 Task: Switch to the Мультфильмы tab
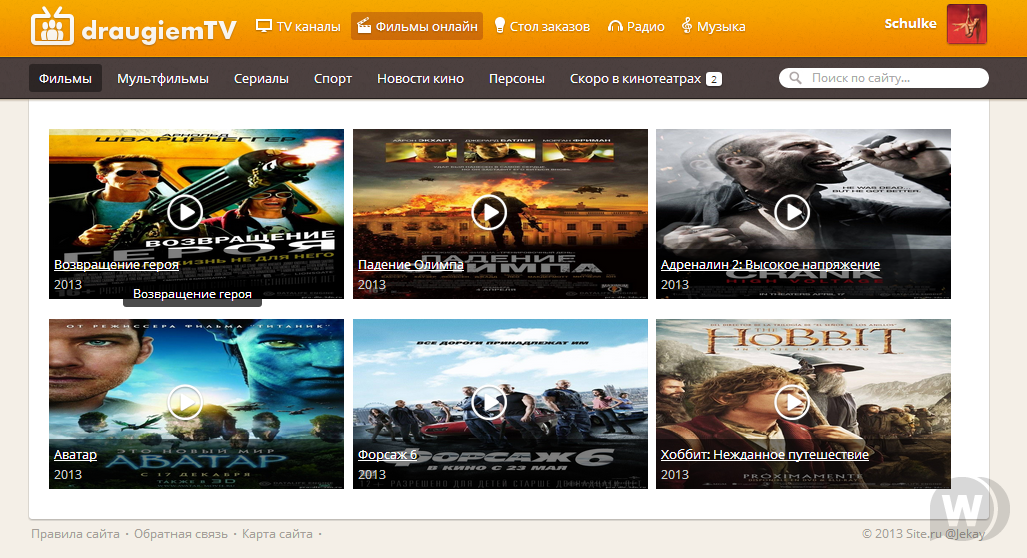pyautogui.click(x=163, y=78)
